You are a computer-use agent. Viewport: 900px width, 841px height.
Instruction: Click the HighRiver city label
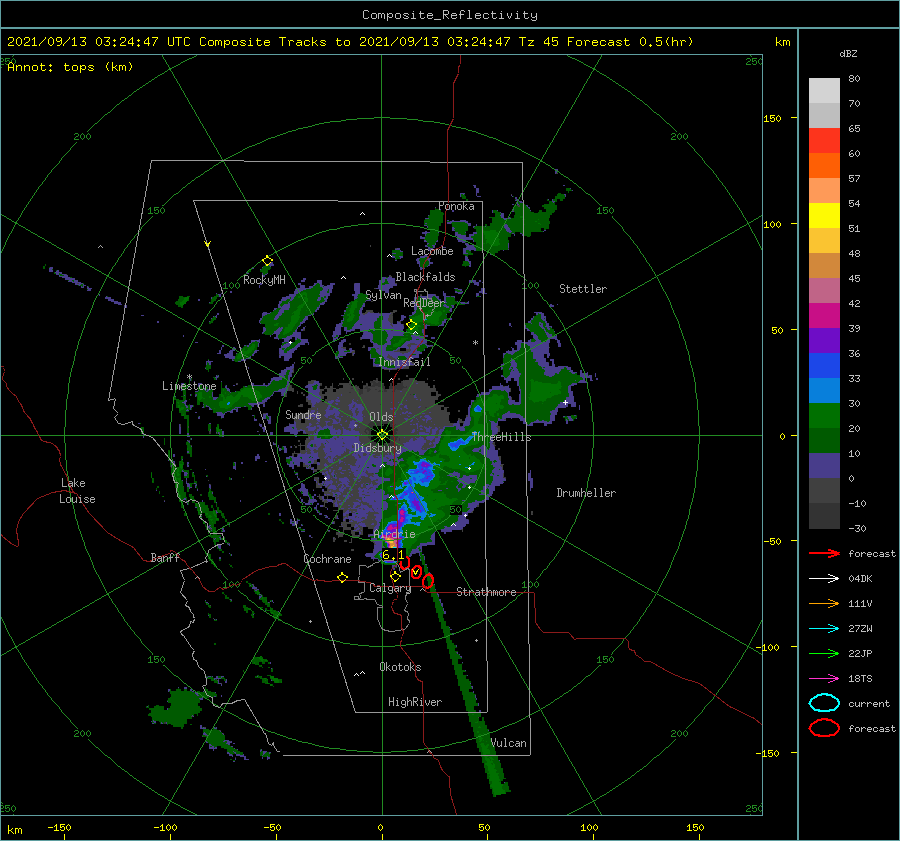pos(415,702)
